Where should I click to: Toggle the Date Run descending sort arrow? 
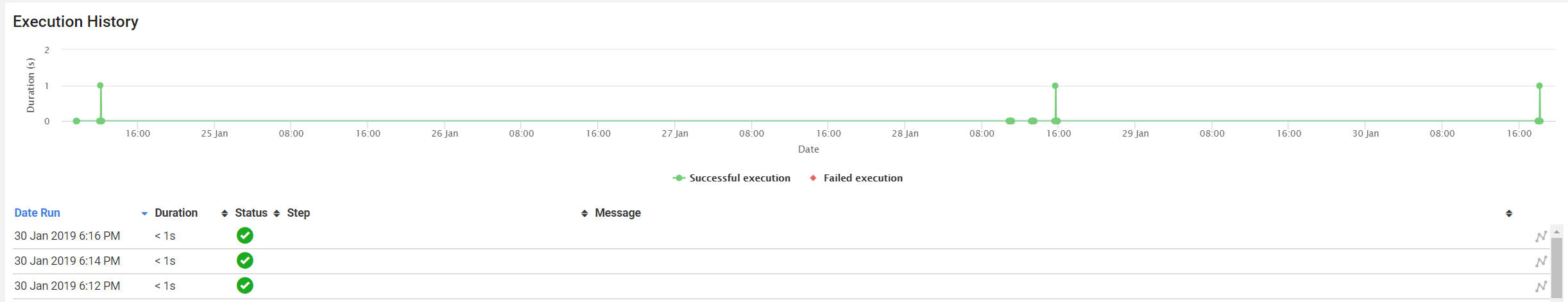click(x=144, y=214)
